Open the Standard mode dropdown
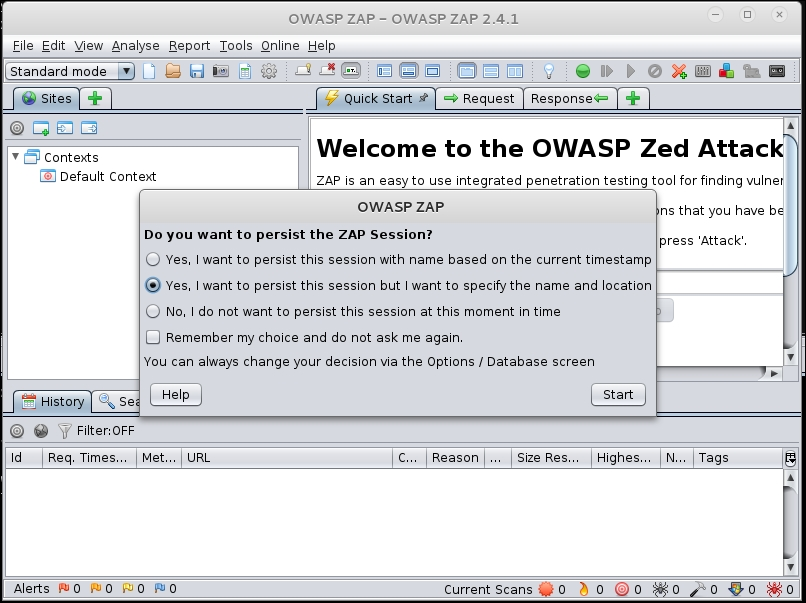806x603 pixels. tap(70, 71)
